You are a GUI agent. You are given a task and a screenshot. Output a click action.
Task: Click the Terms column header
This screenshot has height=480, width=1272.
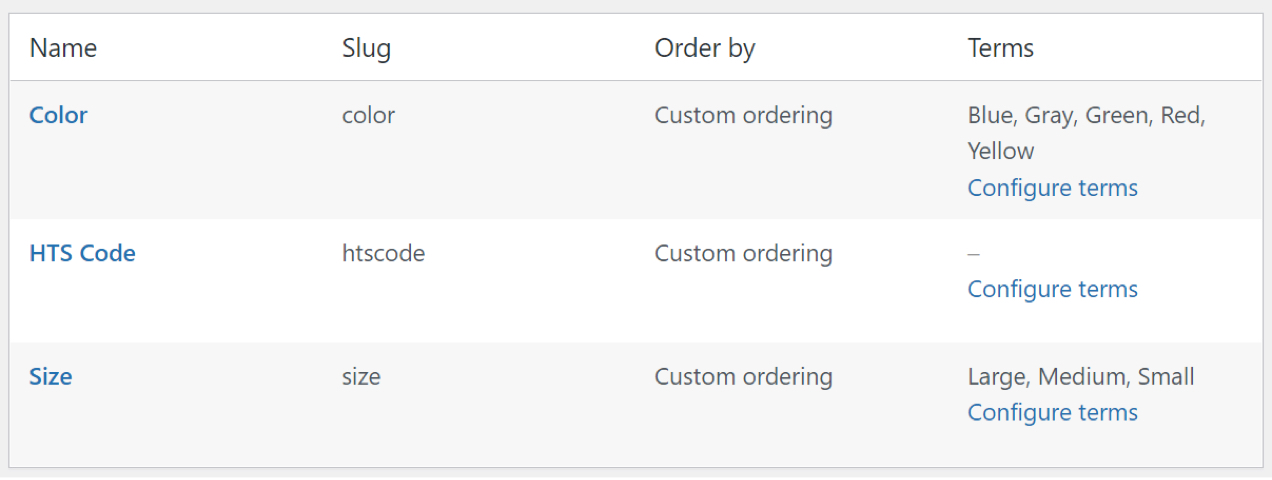[1000, 48]
